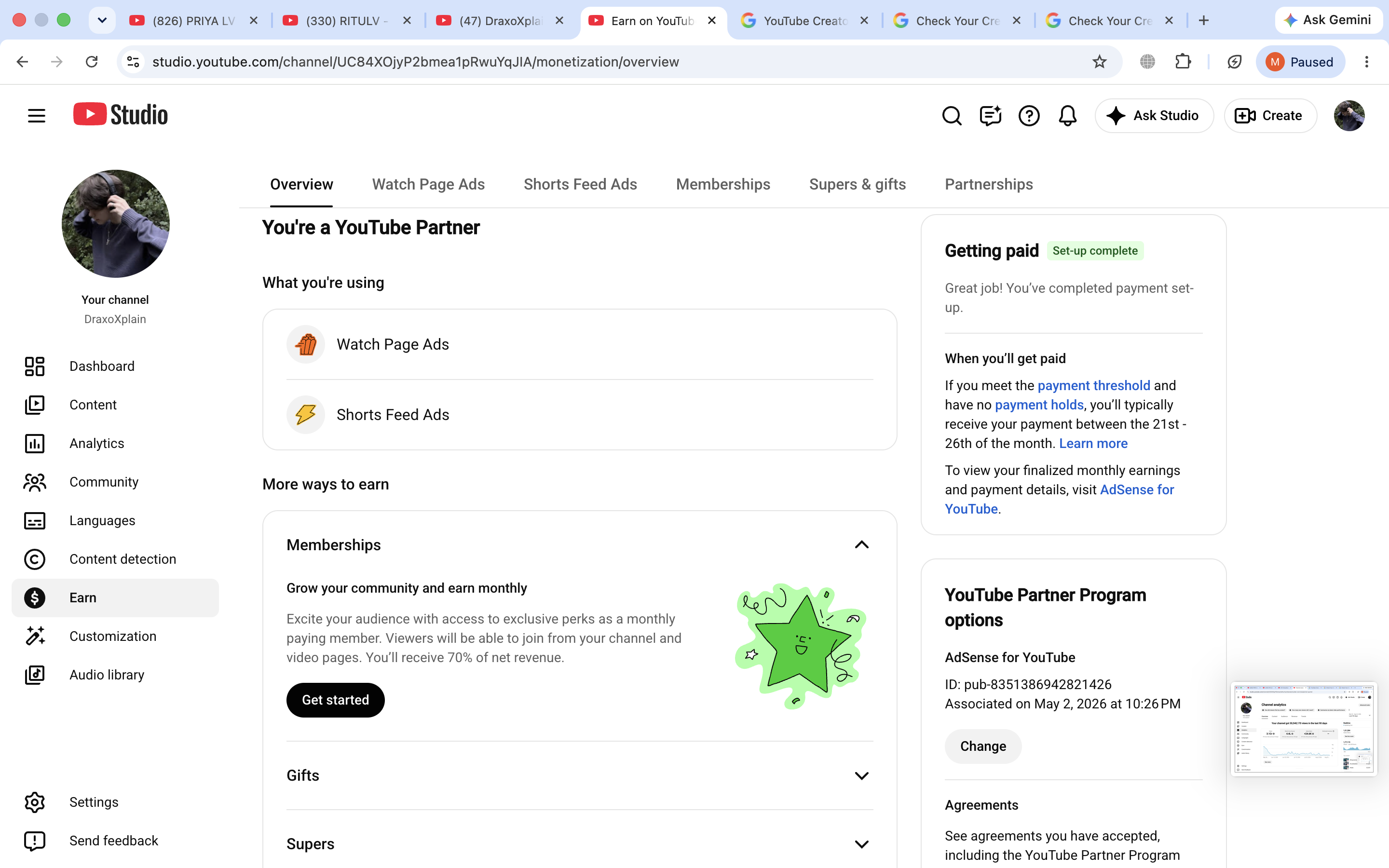This screenshot has height=868, width=1389.
Task: Click Get started for Memberships
Action: point(335,700)
